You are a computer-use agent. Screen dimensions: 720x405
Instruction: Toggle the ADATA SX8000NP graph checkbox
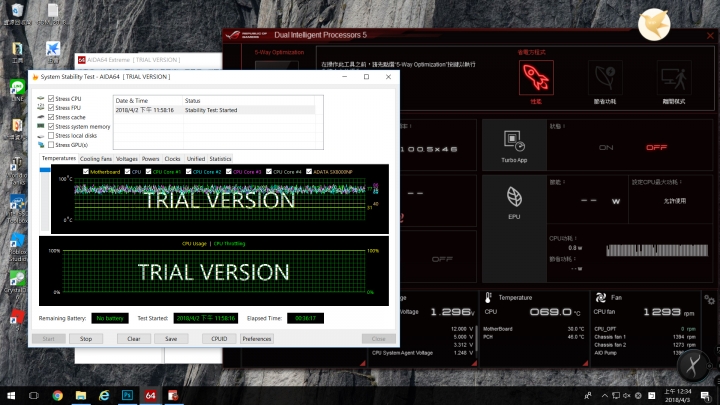pyautogui.click(x=309, y=172)
